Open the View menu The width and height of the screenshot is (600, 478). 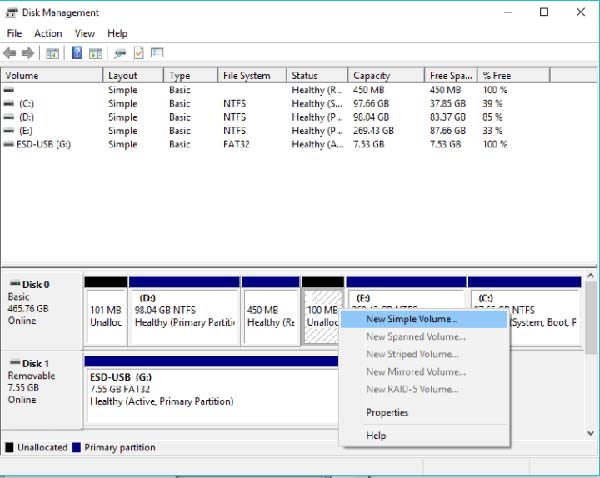pos(85,33)
